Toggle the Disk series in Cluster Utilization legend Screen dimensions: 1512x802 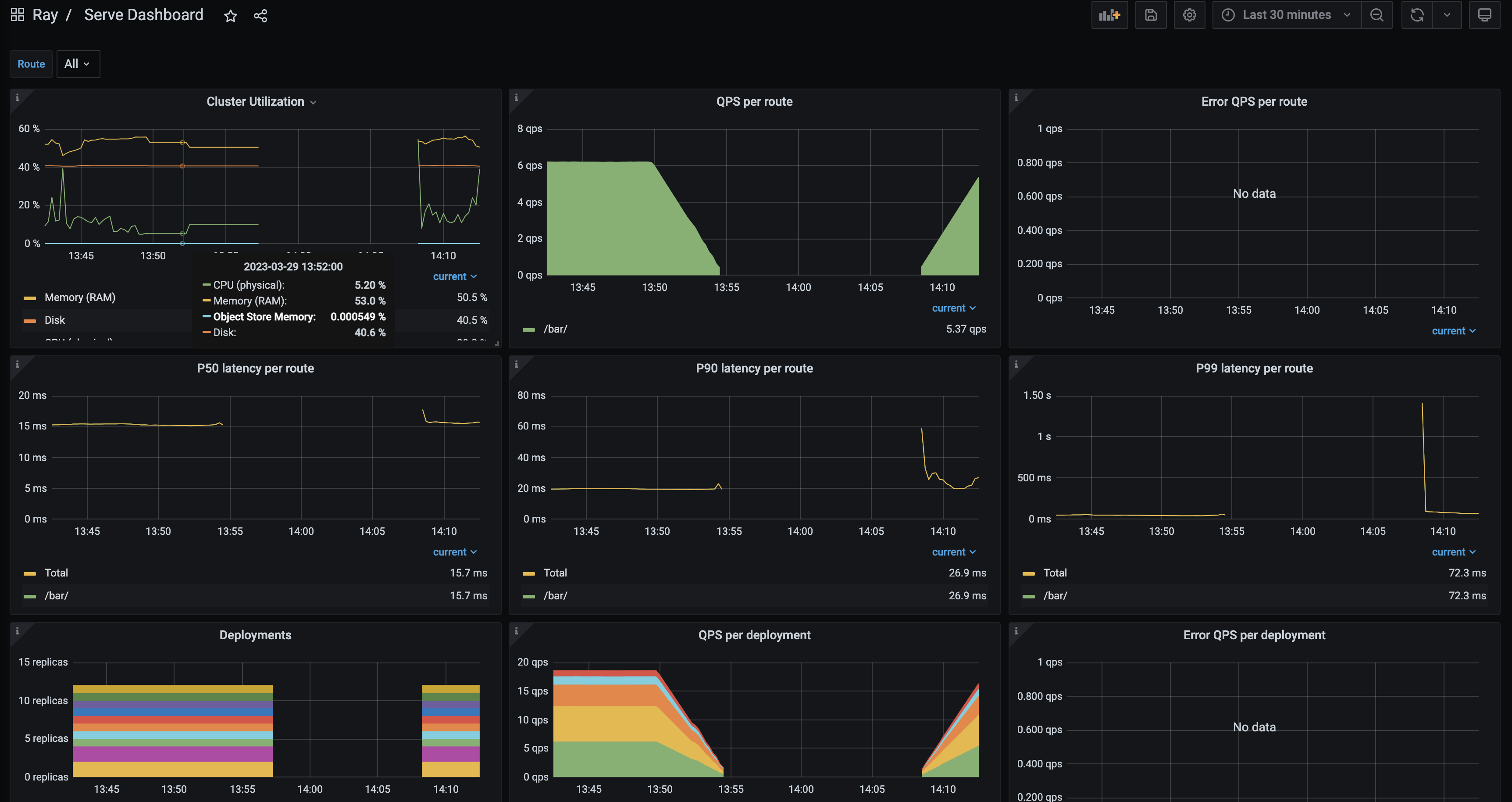tap(54, 320)
